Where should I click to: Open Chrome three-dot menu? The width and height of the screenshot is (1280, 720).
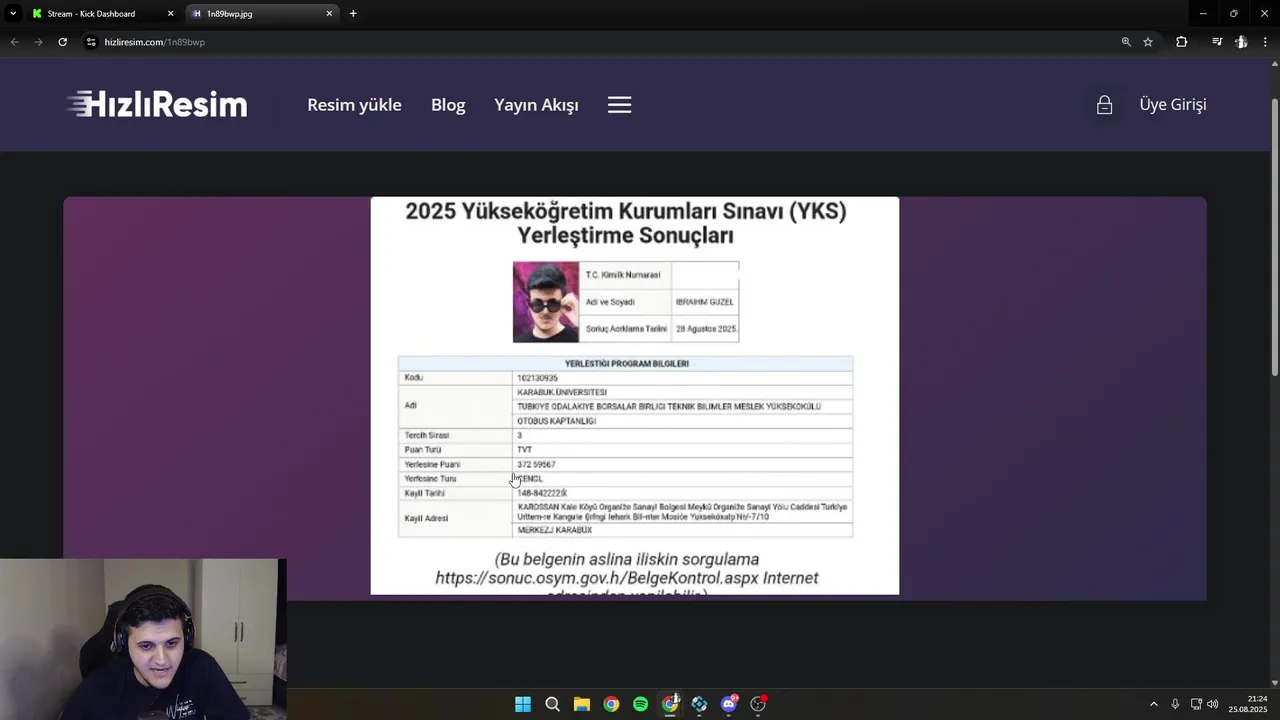coord(1266,42)
